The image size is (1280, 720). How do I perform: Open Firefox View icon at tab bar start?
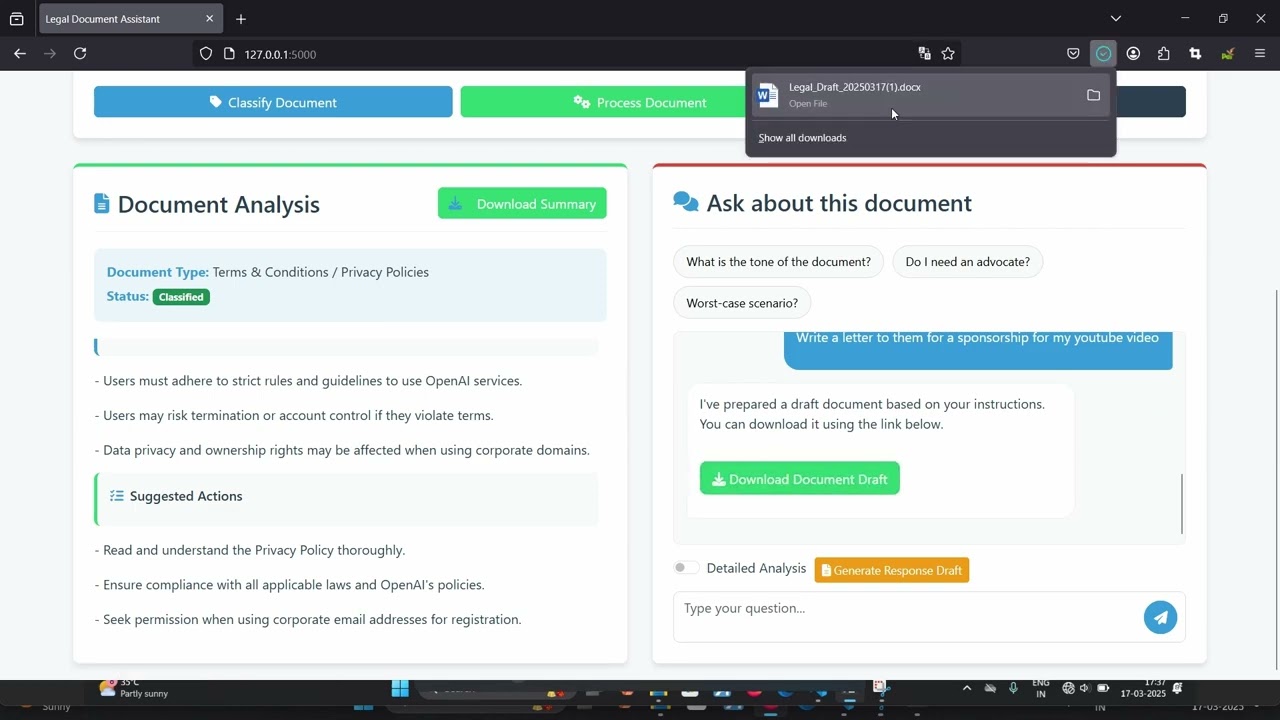[17, 19]
